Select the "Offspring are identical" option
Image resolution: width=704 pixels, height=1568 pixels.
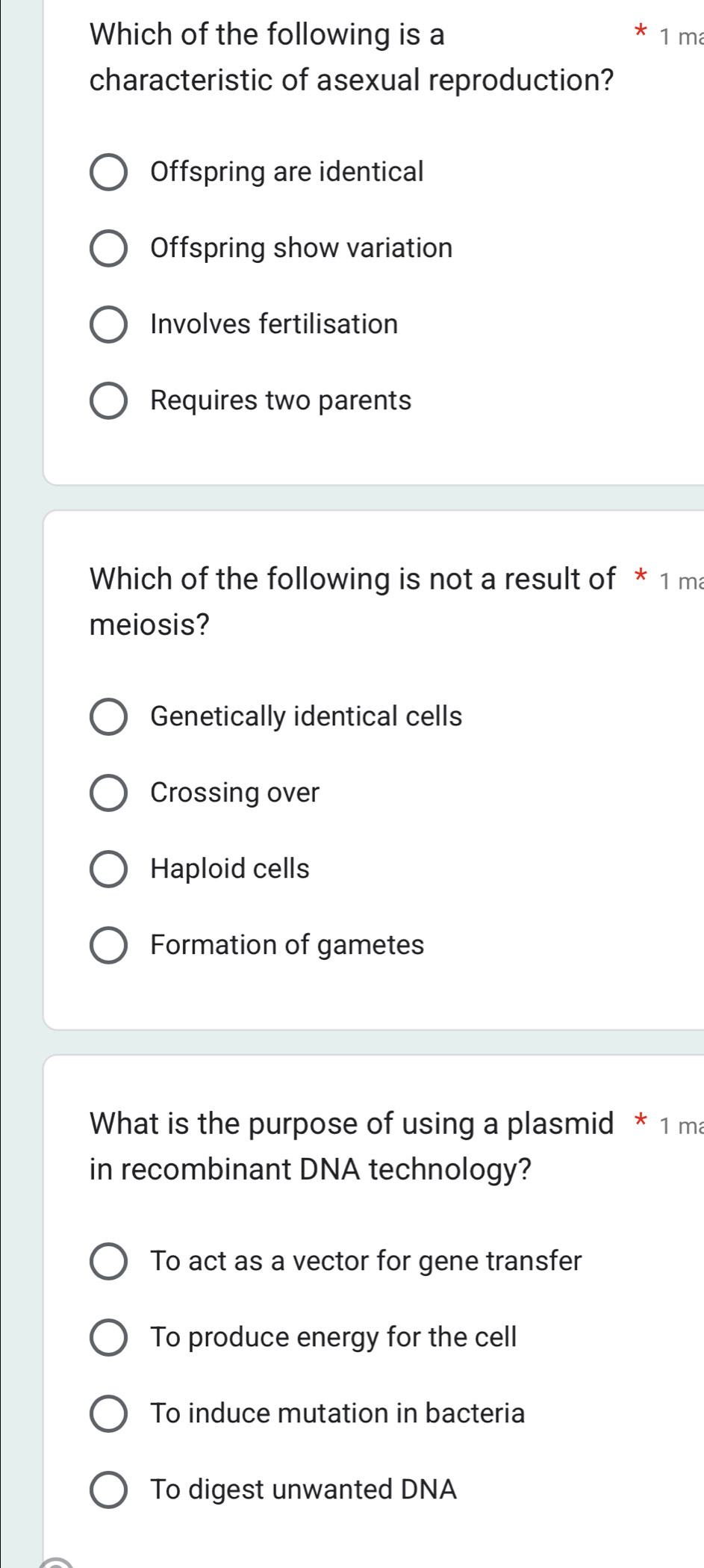coord(109,172)
